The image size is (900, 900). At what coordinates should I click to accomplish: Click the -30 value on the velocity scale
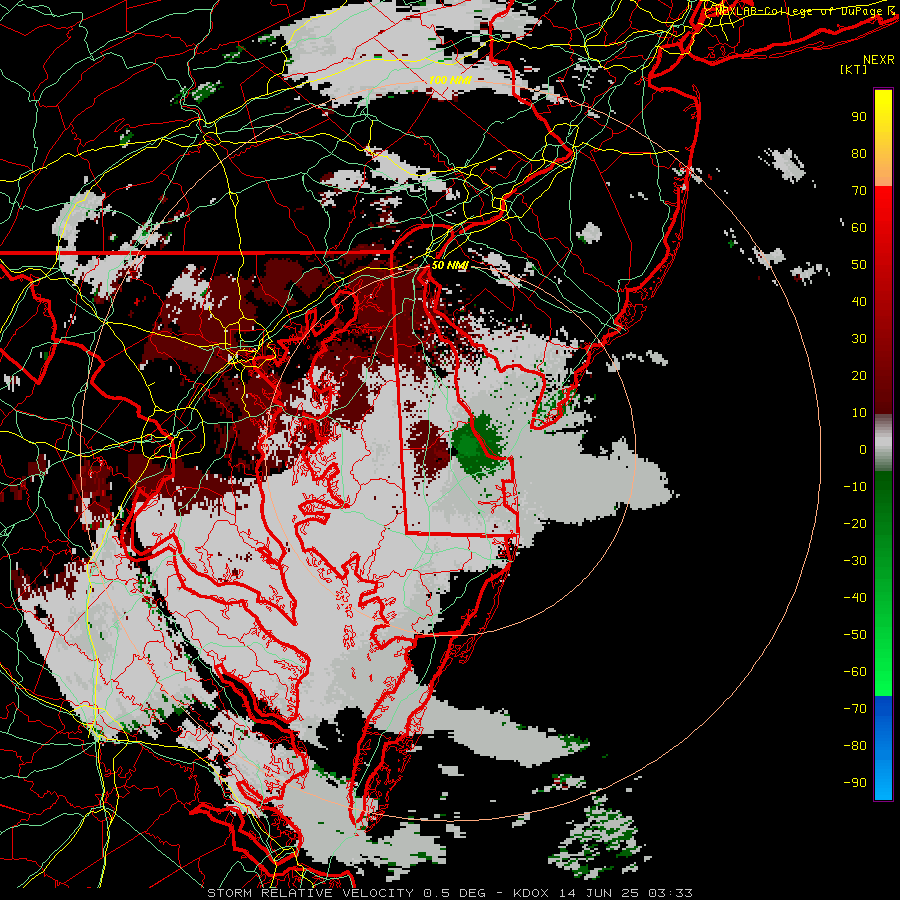coord(855,561)
